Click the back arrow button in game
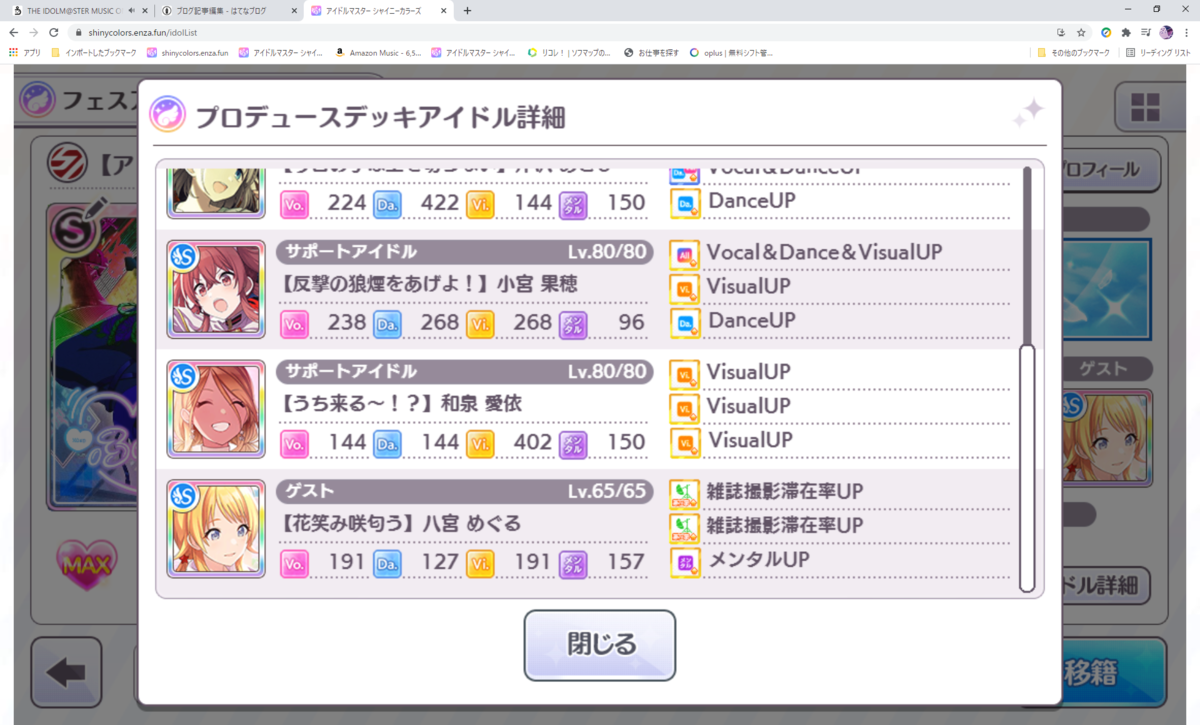Viewport: 1200px width, 725px height. click(x=66, y=671)
